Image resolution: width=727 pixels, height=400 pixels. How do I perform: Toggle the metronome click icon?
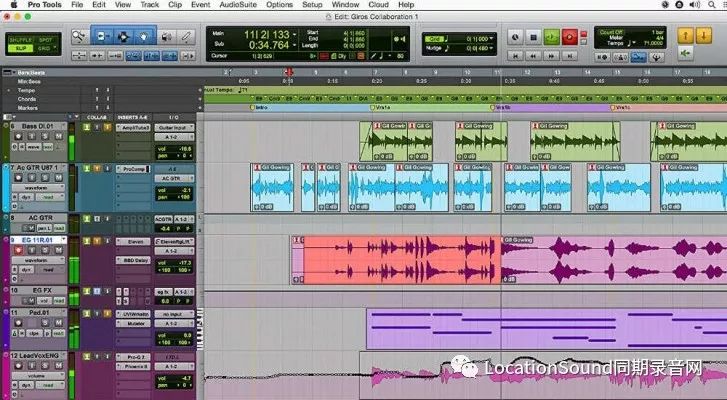click(620, 57)
